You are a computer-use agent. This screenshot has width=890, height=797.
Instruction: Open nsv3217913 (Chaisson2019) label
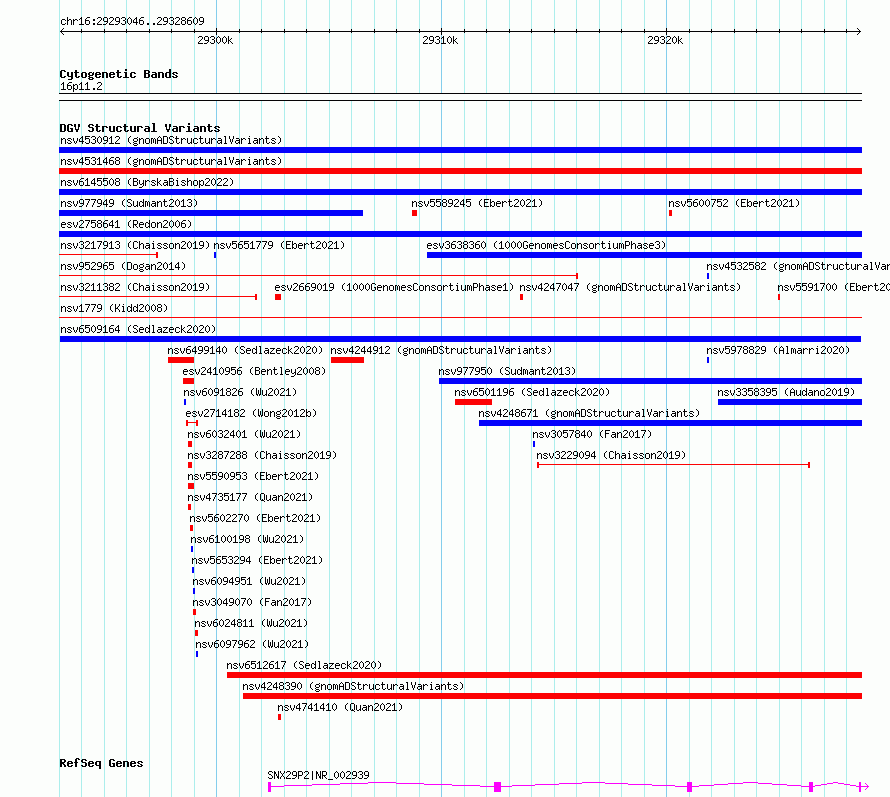(x=135, y=245)
